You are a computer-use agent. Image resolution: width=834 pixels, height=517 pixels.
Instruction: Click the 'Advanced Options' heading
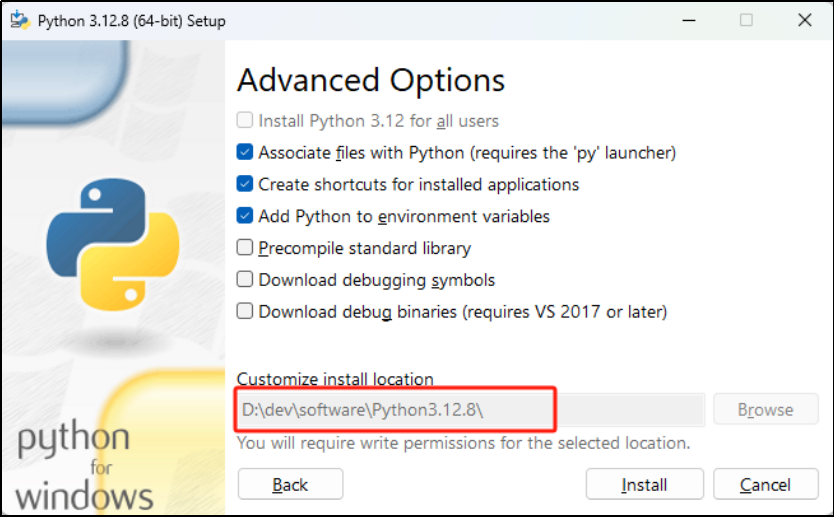[371, 80]
